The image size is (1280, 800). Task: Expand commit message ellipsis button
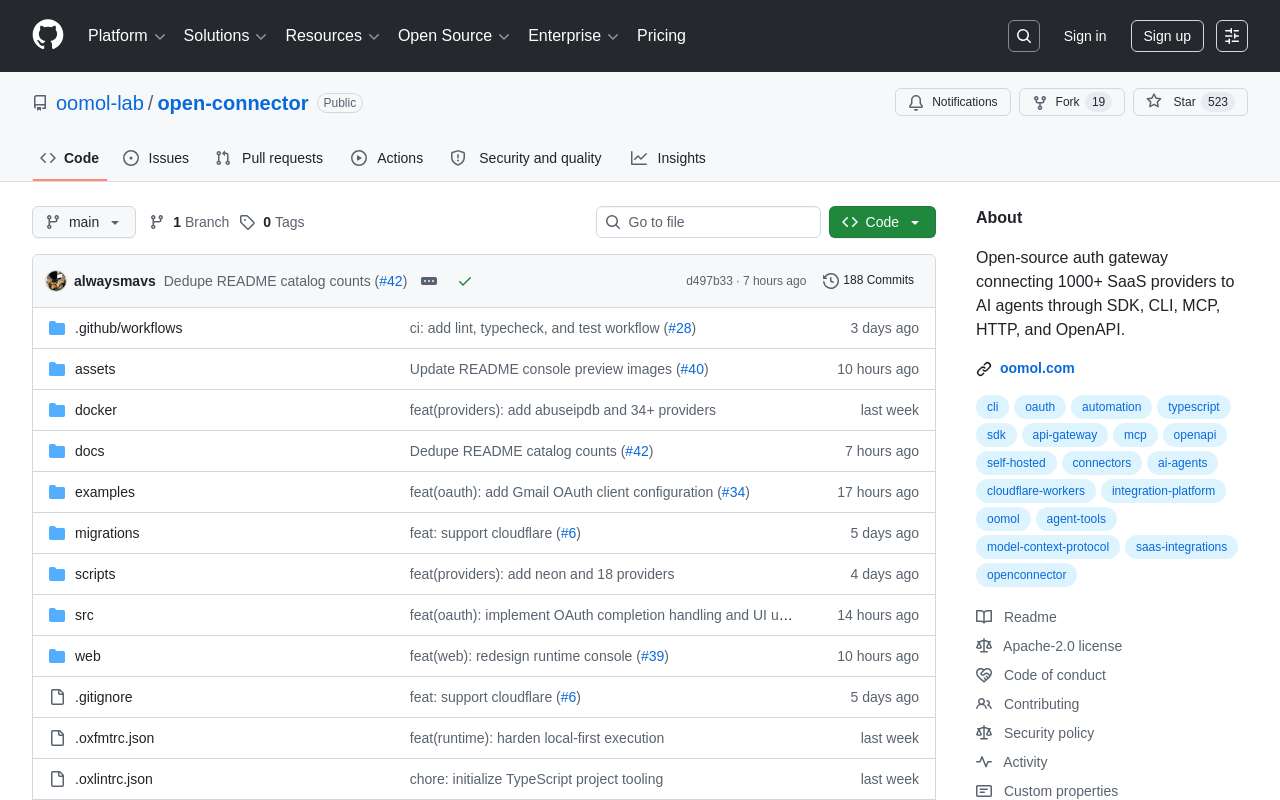point(429,281)
